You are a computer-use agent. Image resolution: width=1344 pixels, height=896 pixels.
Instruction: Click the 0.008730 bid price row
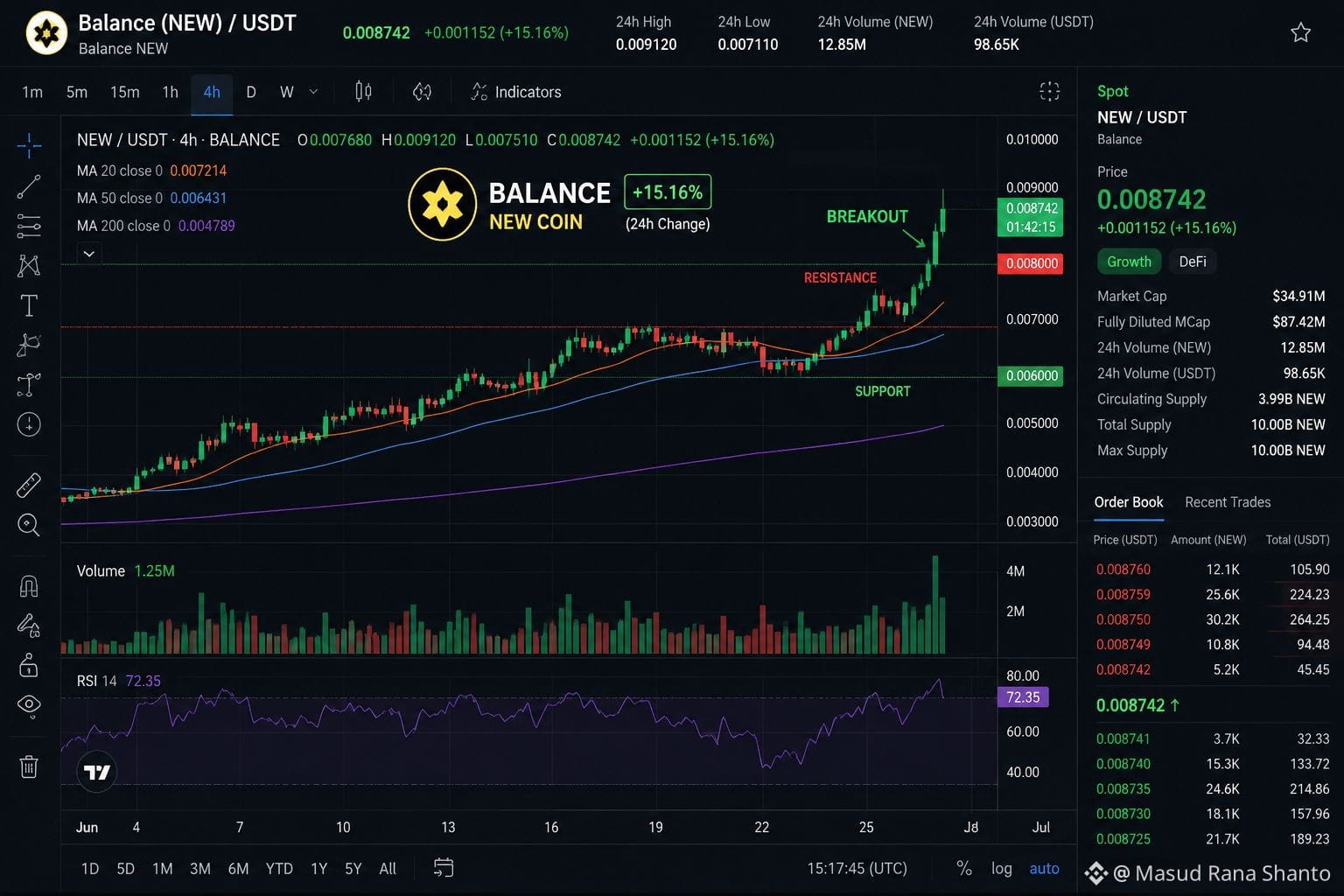click(x=1211, y=814)
